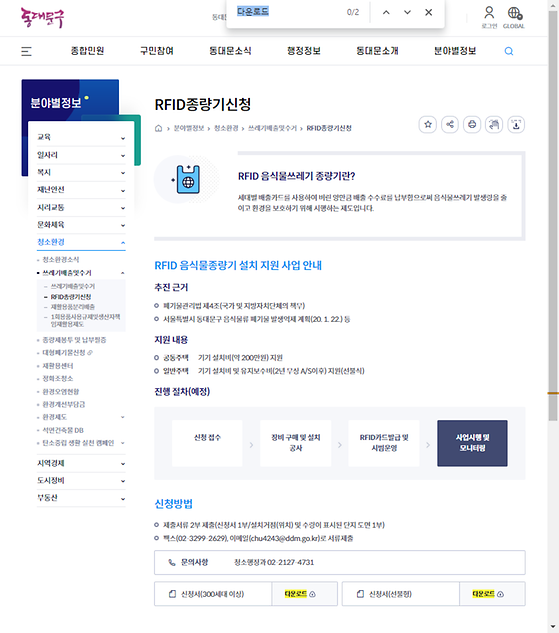Click file icon beside 신청서(300세대 이상)

[x=172, y=594]
